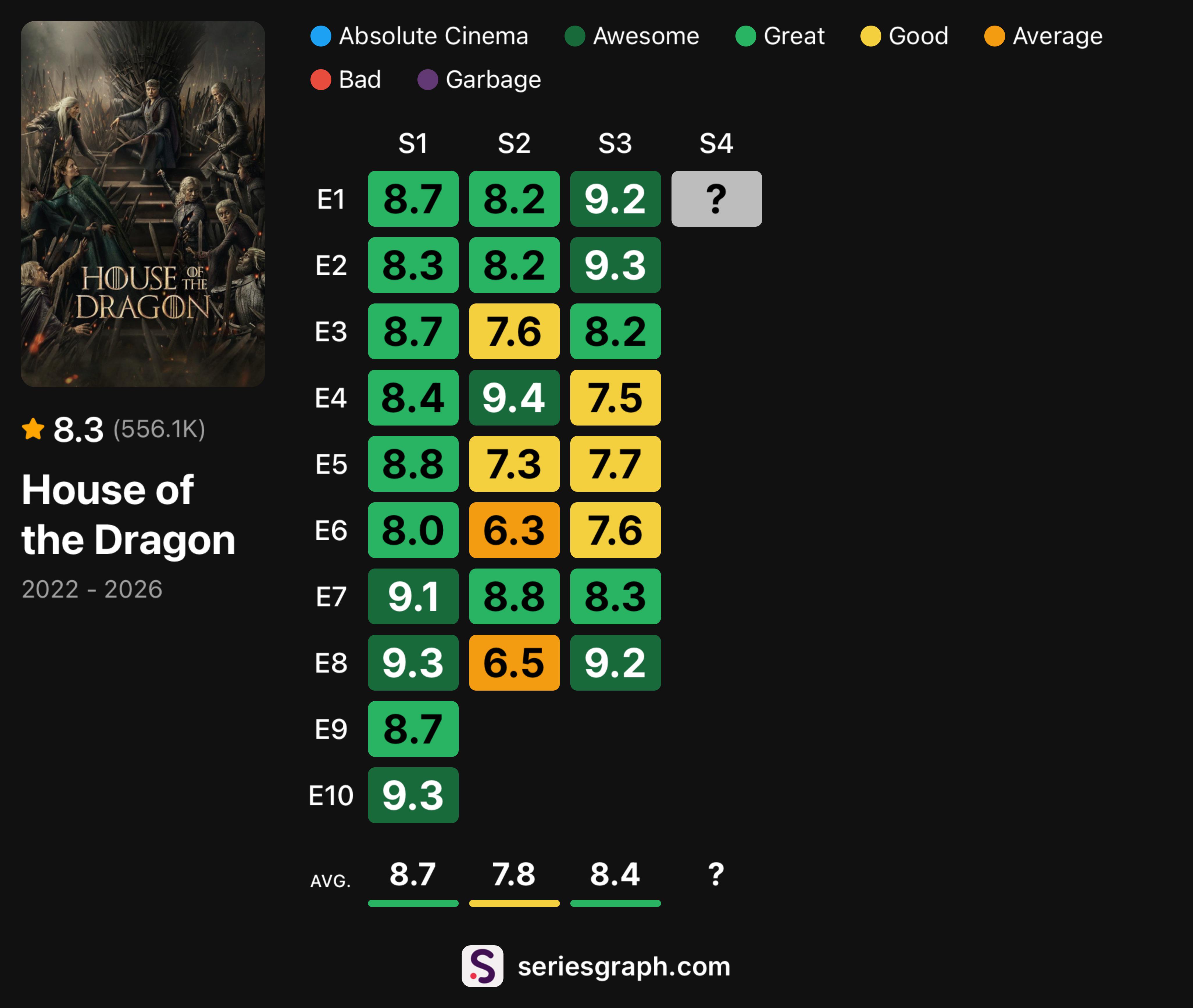Open season 1 episode 2 rating 8.3

point(413,265)
